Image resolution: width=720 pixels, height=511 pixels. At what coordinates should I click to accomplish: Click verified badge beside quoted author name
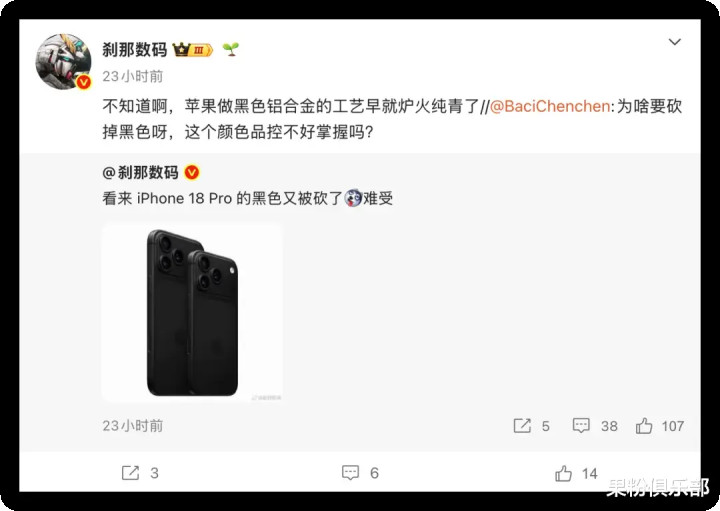[191, 173]
